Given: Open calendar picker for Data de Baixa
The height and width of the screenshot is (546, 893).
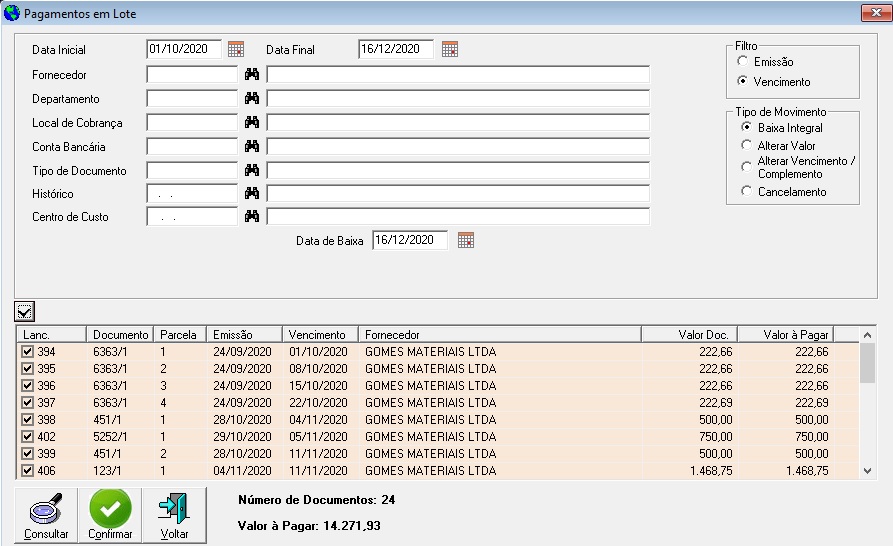Looking at the screenshot, I should coord(465,240).
